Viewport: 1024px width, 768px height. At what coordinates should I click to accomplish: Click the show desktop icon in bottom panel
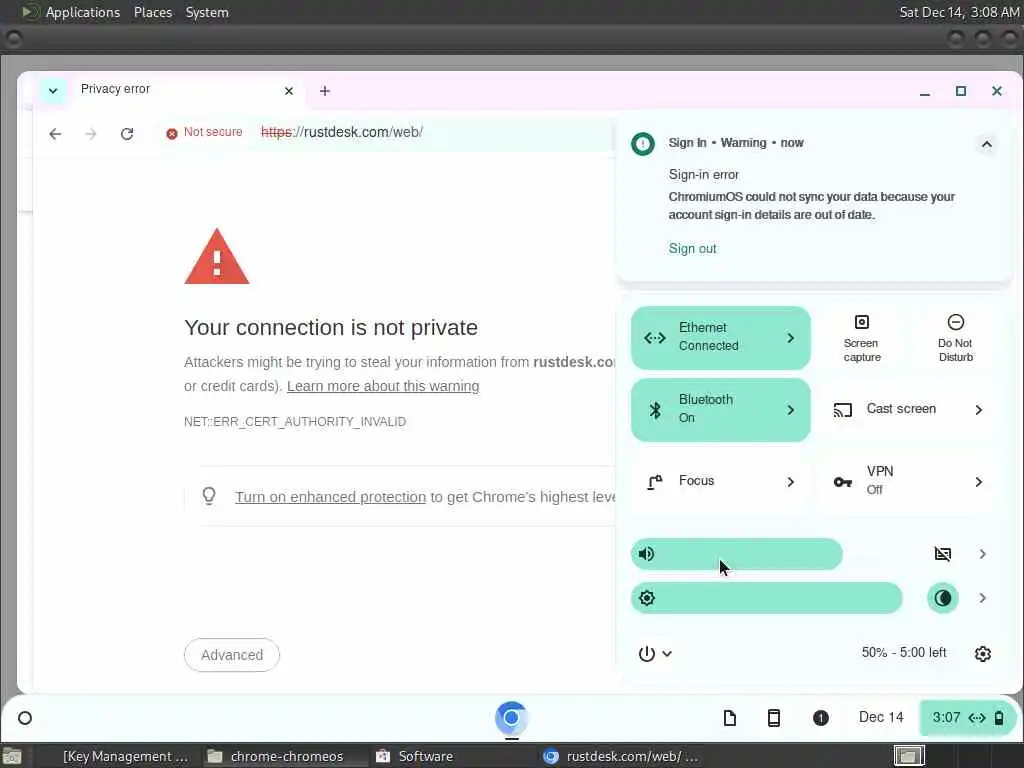pos(12,756)
